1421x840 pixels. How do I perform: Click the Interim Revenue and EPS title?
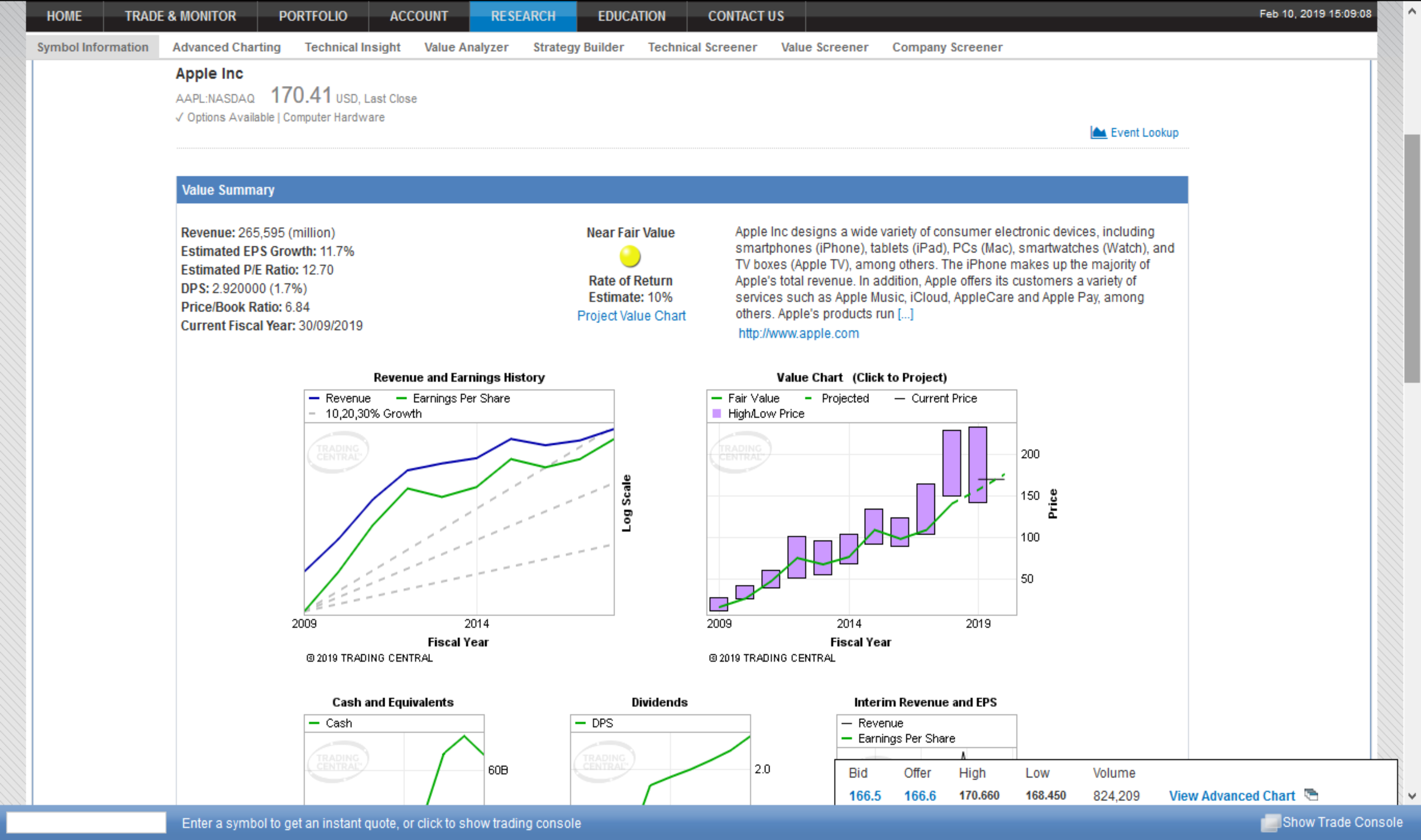925,702
